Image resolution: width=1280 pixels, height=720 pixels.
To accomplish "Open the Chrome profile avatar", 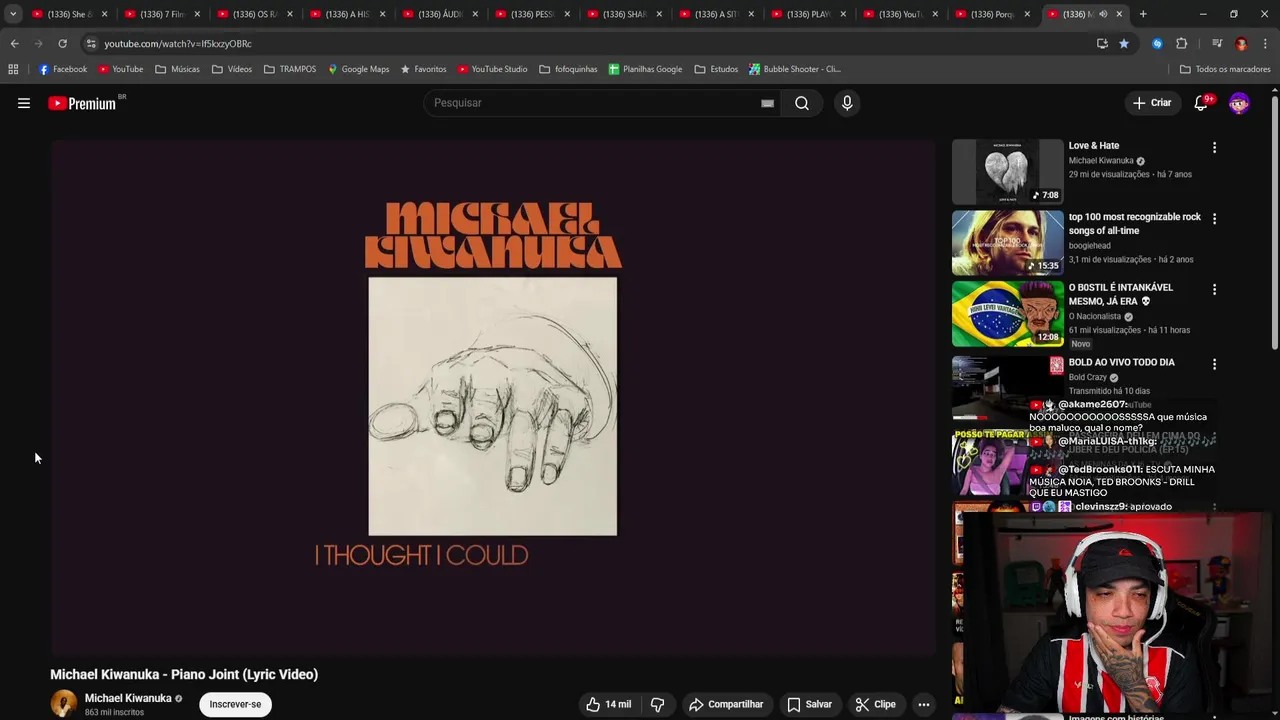I will (1241, 43).
